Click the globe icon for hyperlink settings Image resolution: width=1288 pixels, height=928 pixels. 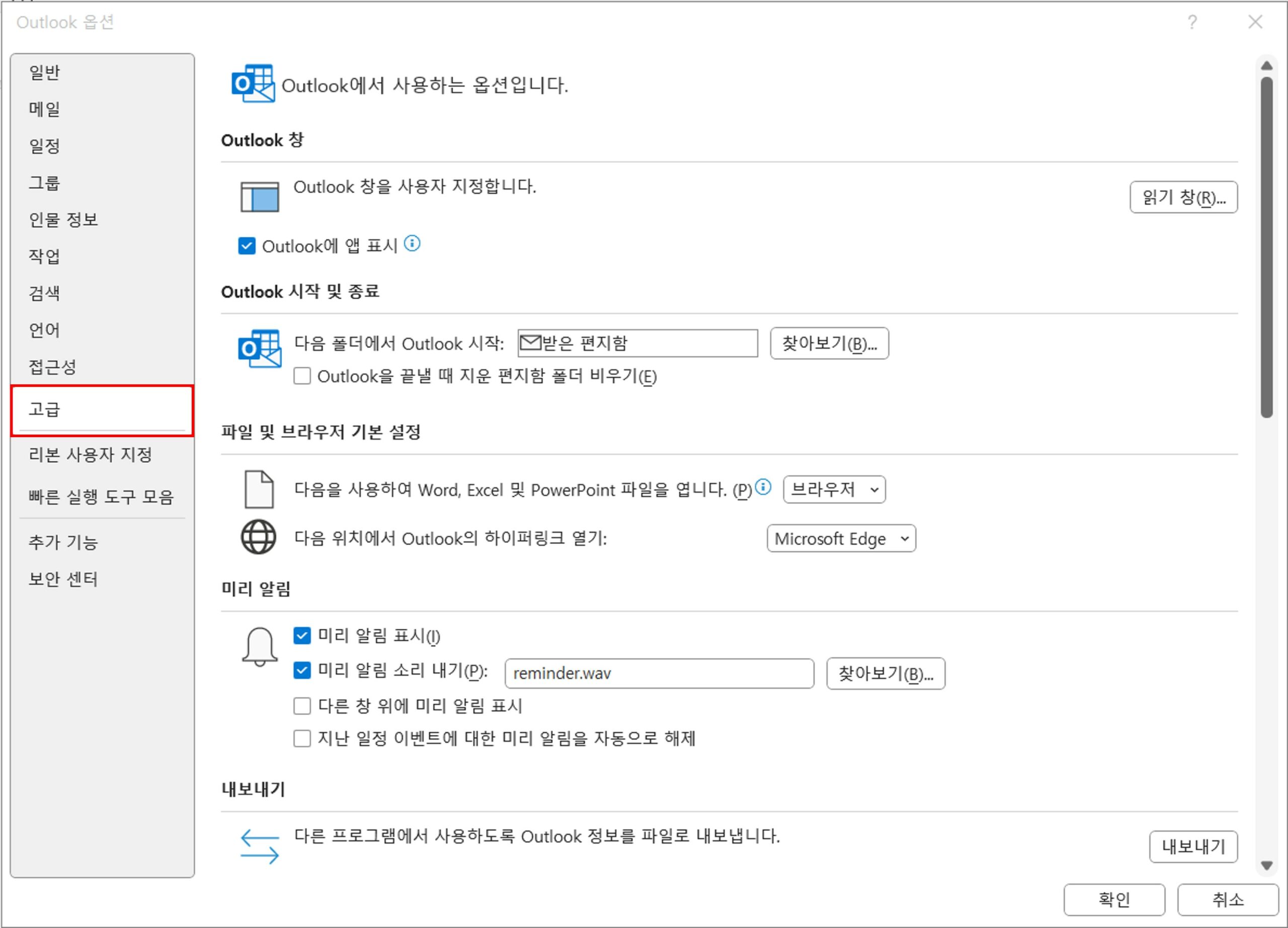point(259,537)
